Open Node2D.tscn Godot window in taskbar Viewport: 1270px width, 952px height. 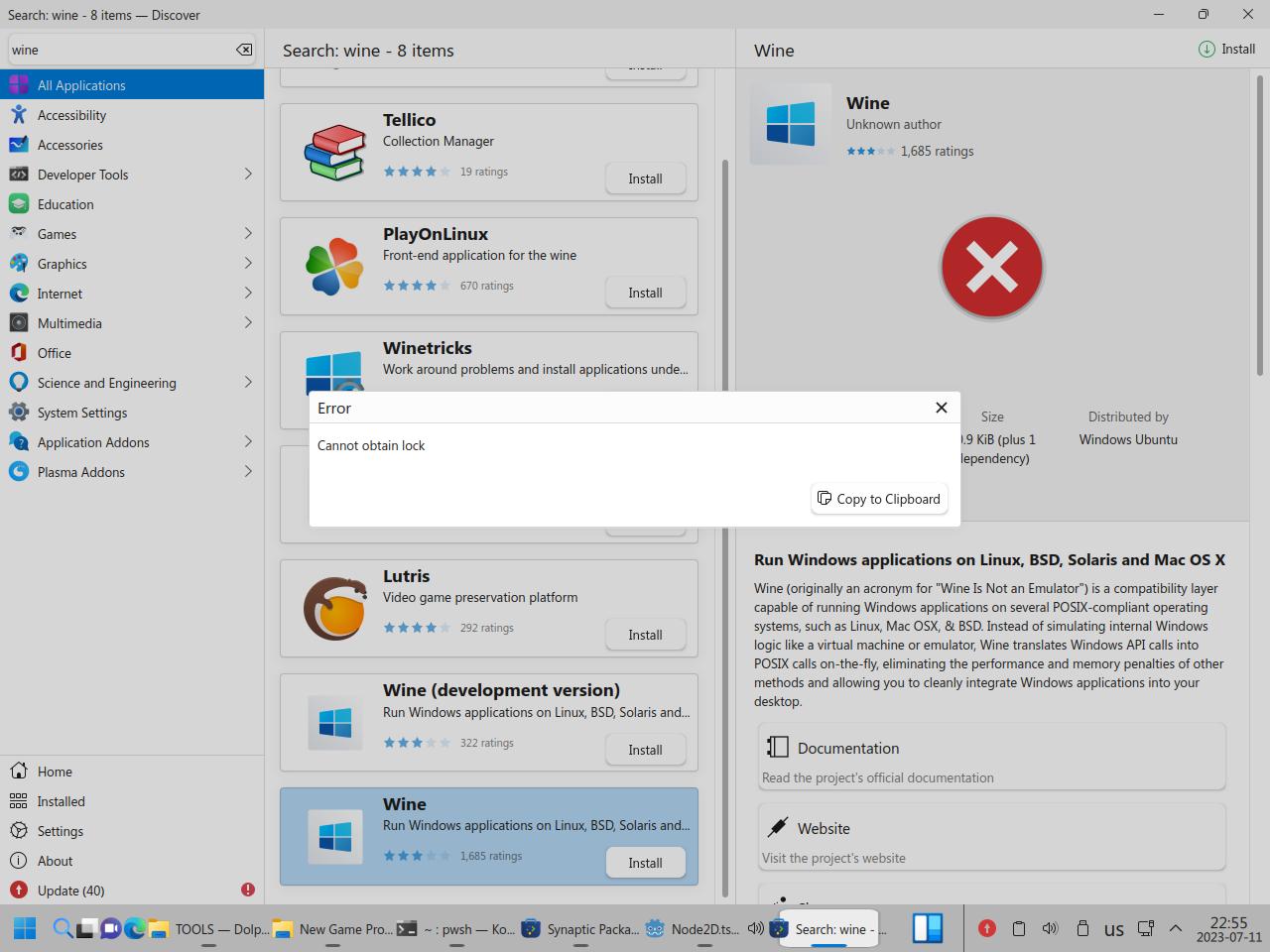[704, 929]
